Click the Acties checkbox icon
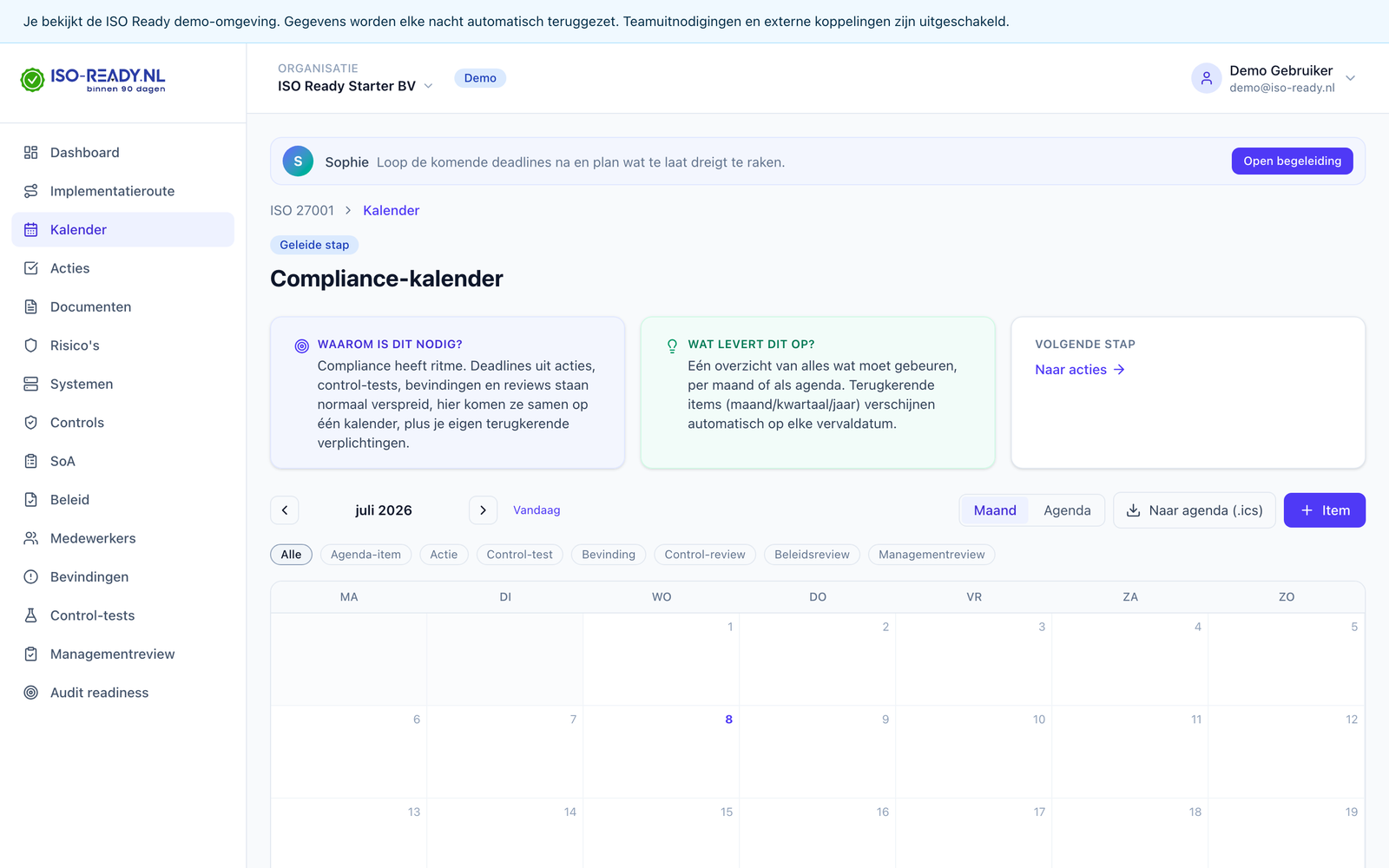 [31, 268]
